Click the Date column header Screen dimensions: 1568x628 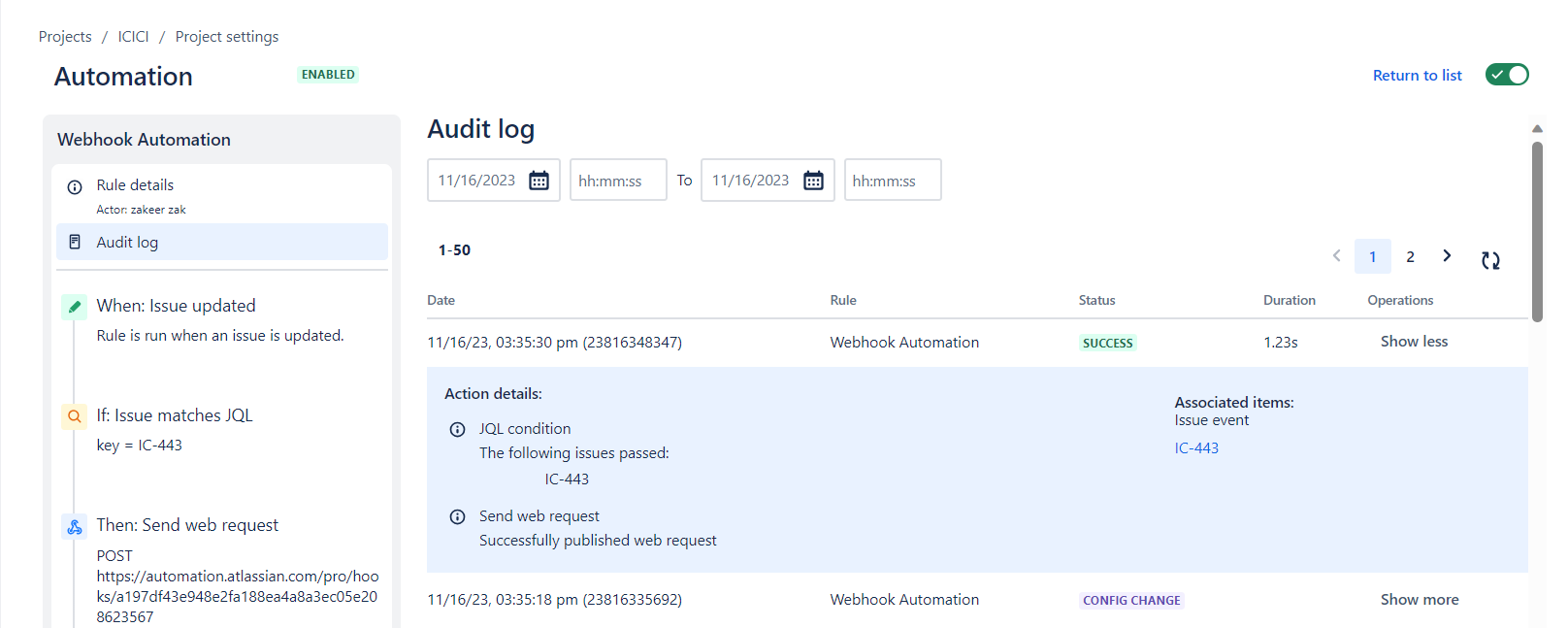441,301
